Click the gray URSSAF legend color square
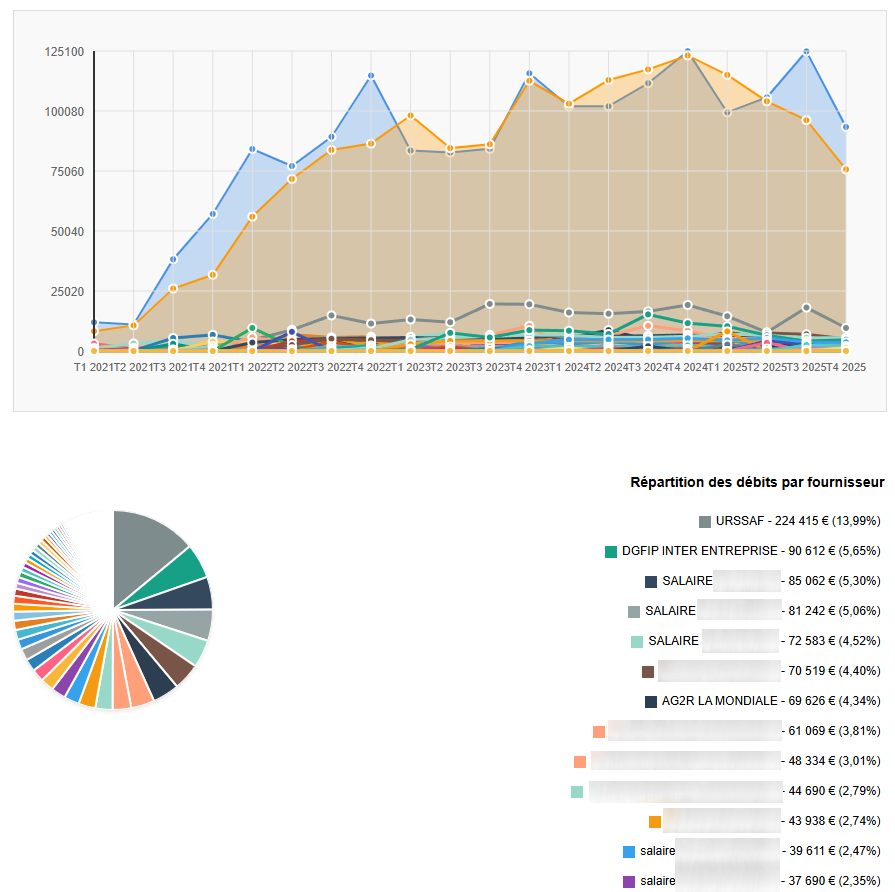The image size is (895, 892). pyautogui.click(x=703, y=521)
